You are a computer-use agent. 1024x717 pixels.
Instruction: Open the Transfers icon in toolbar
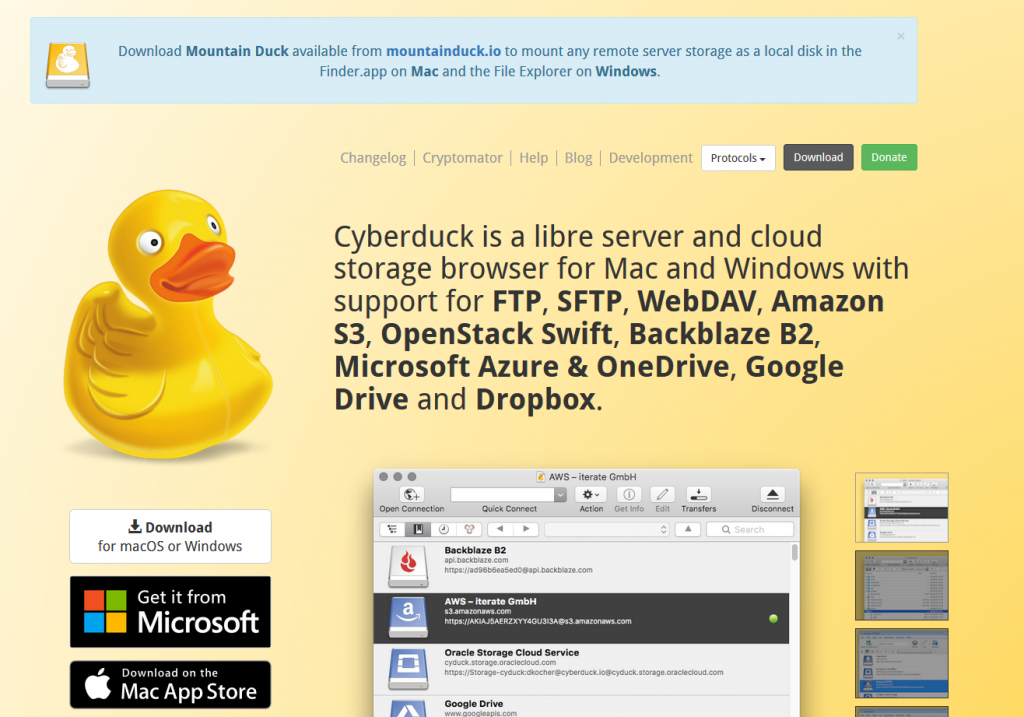[x=699, y=494]
